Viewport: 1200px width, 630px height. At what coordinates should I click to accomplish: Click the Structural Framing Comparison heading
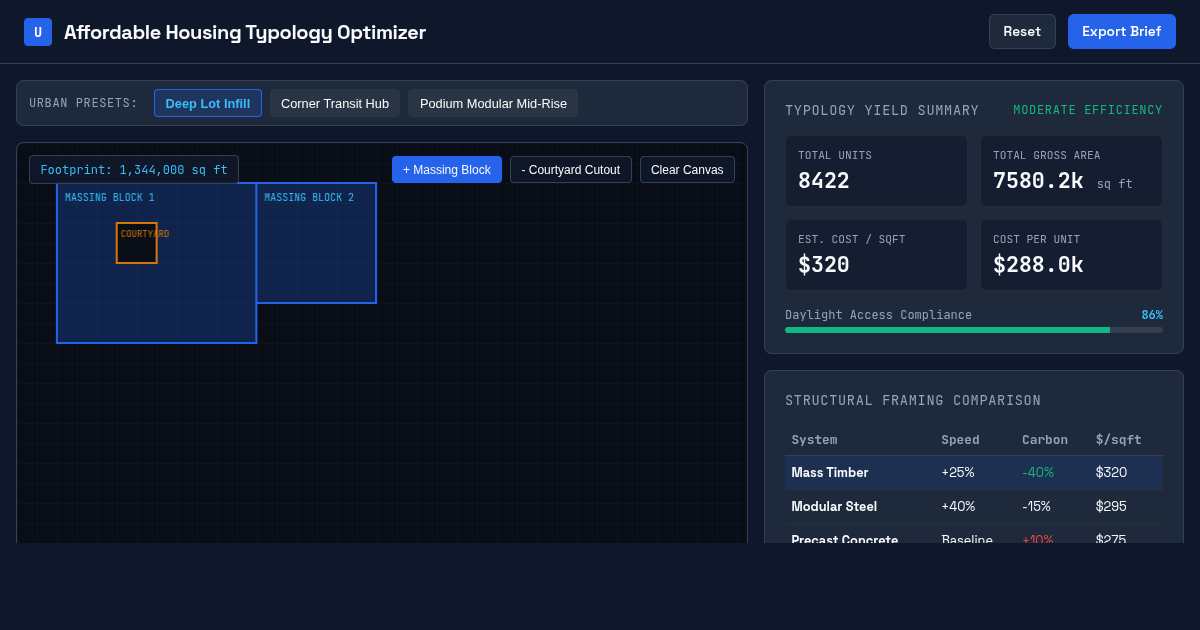913,401
